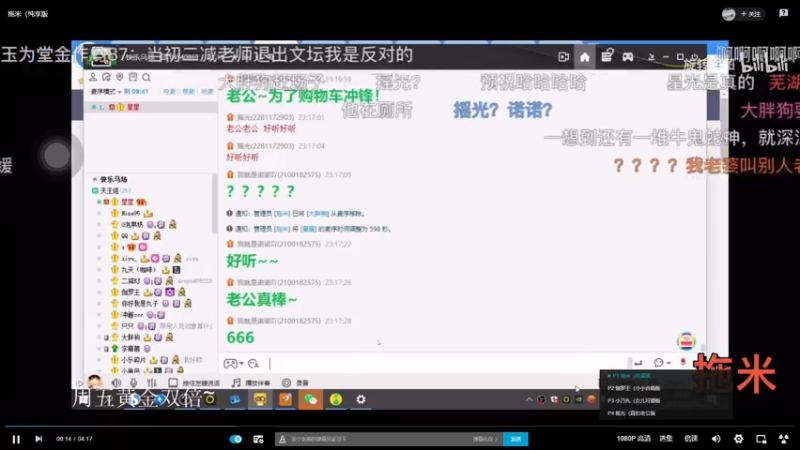
Task: Open the 1080P quality selector
Action: pos(633,439)
